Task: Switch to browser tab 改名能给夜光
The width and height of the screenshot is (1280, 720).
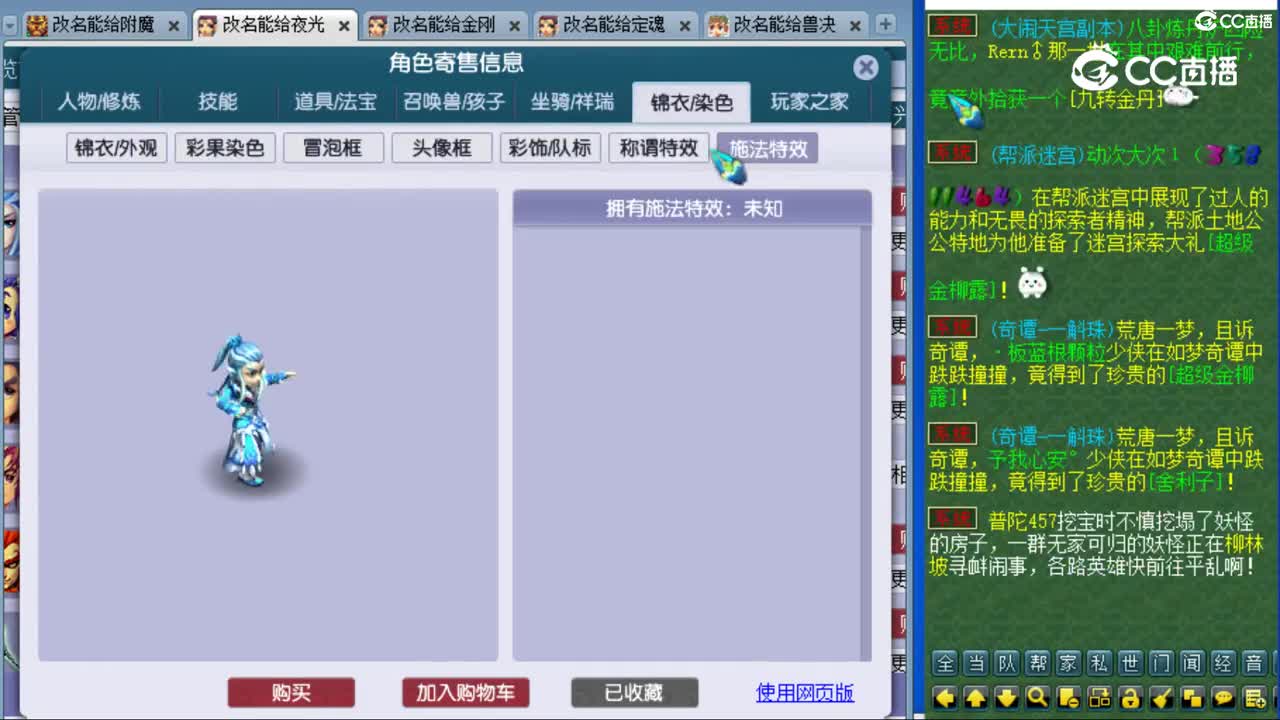Action: 273,25
